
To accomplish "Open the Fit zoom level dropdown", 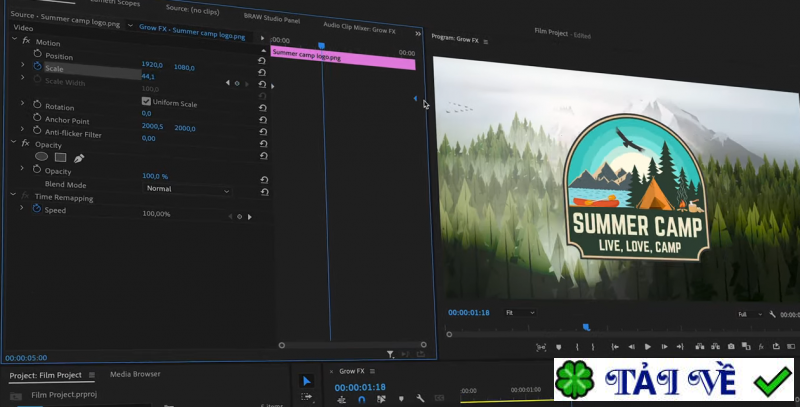I will pyautogui.click(x=520, y=313).
